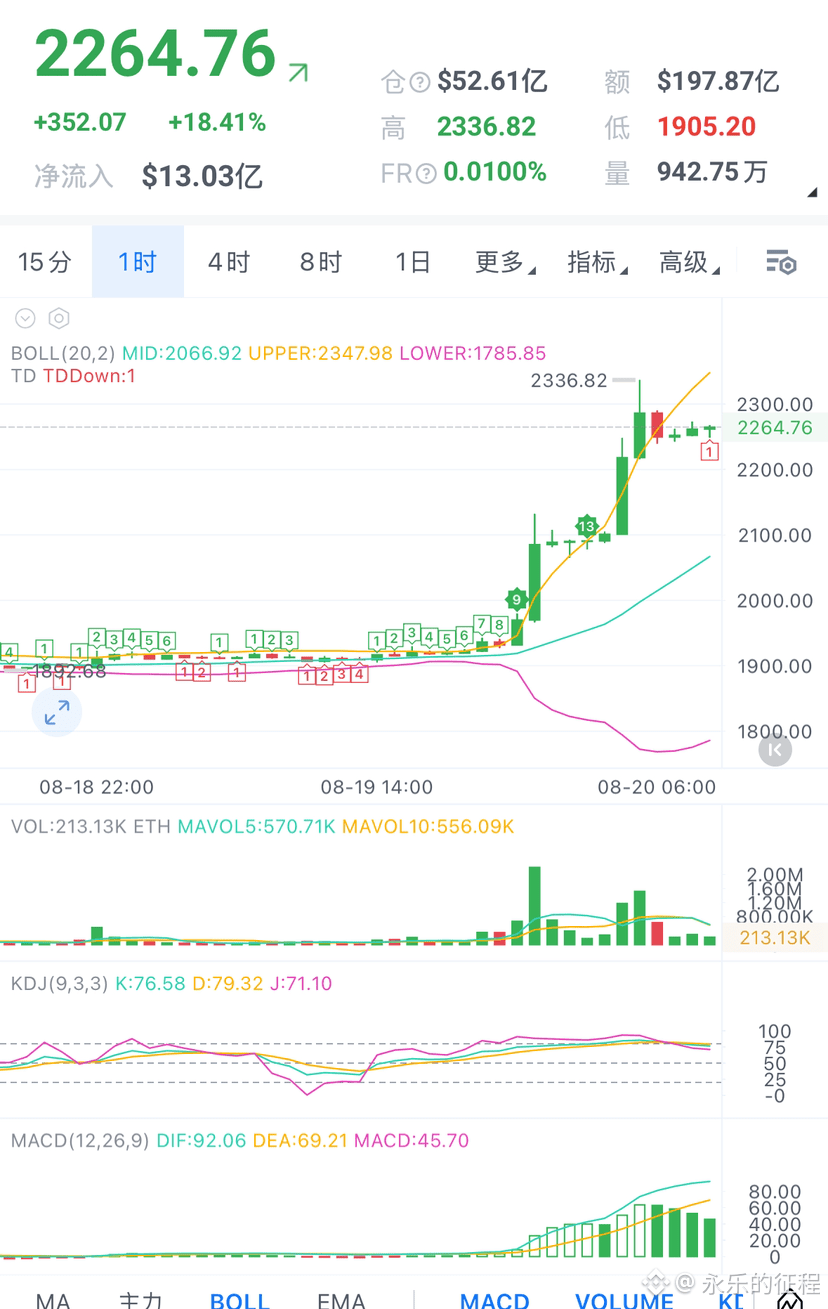
Task: Tap the 高 2336.82 value
Action: [486, 127]
